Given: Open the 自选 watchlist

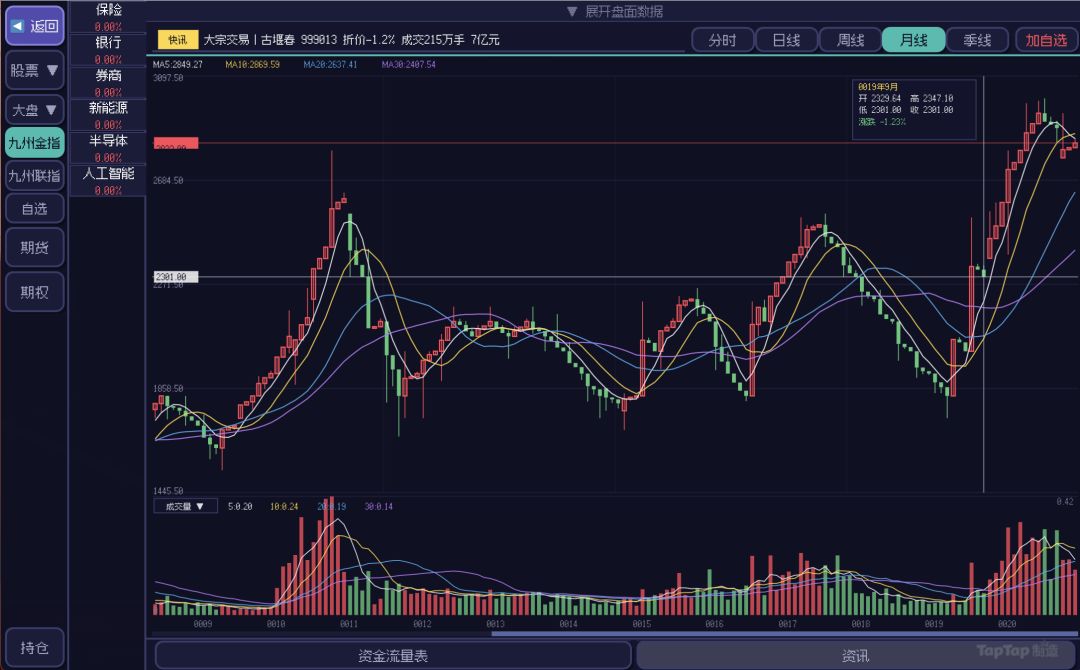Looking at the screenshot, I should pos(34,209).
